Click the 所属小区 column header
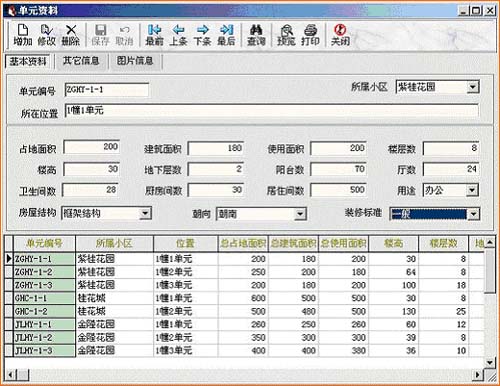This screenshot has width=500, height=386. click(x=115, y=244)
